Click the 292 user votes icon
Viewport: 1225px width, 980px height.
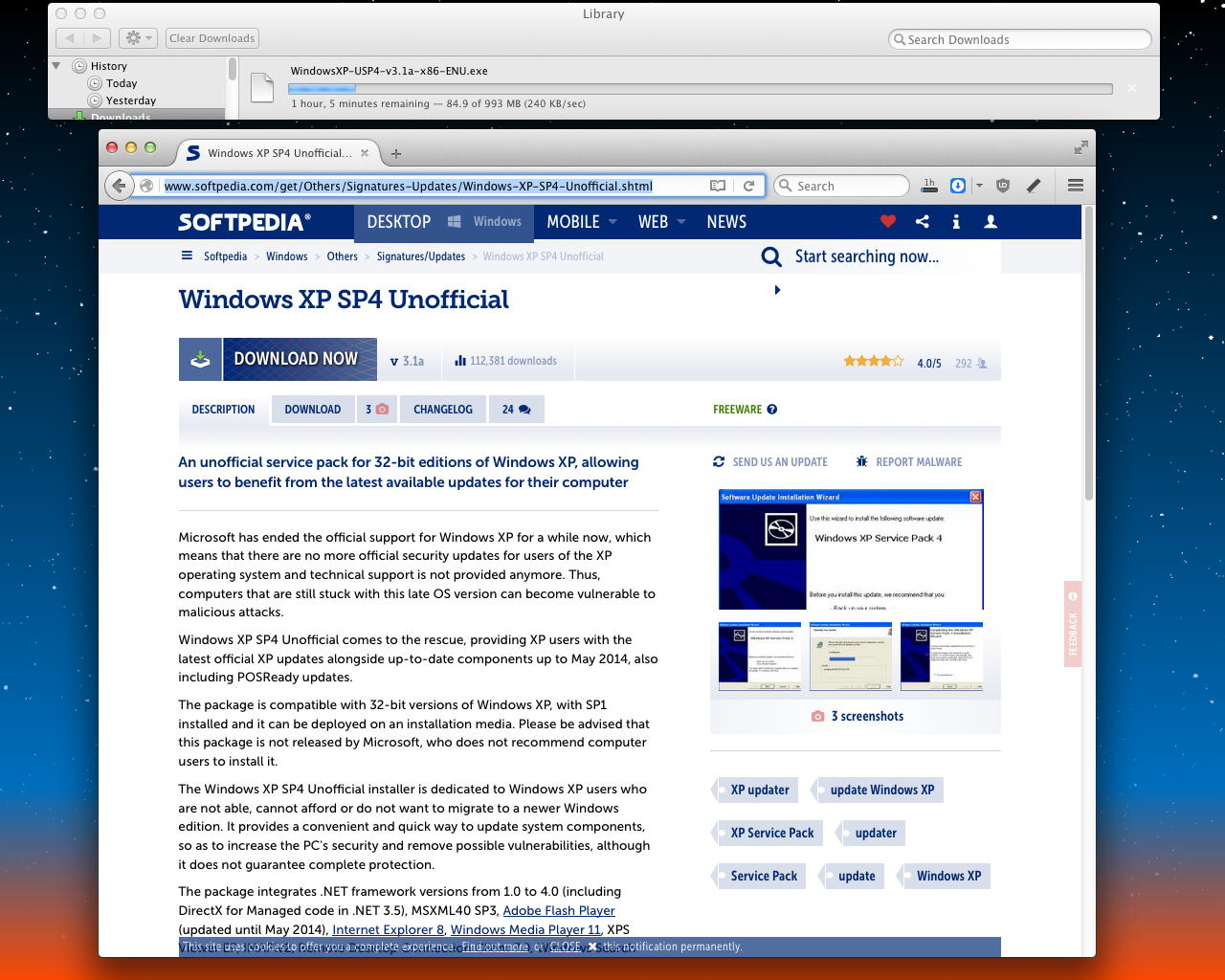982,363
